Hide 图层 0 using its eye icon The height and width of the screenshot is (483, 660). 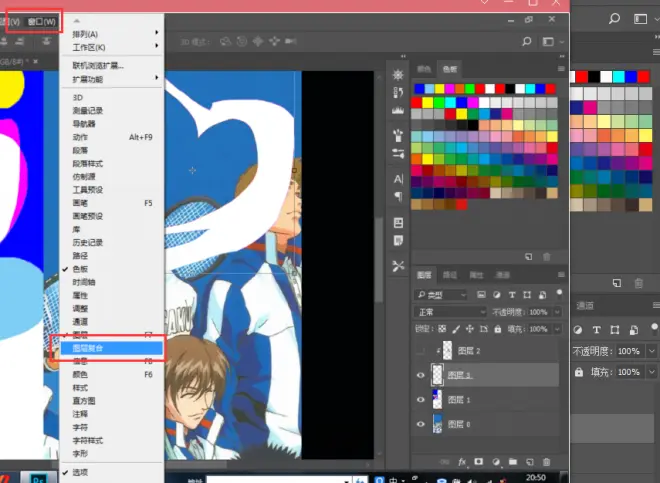(420, 424)
